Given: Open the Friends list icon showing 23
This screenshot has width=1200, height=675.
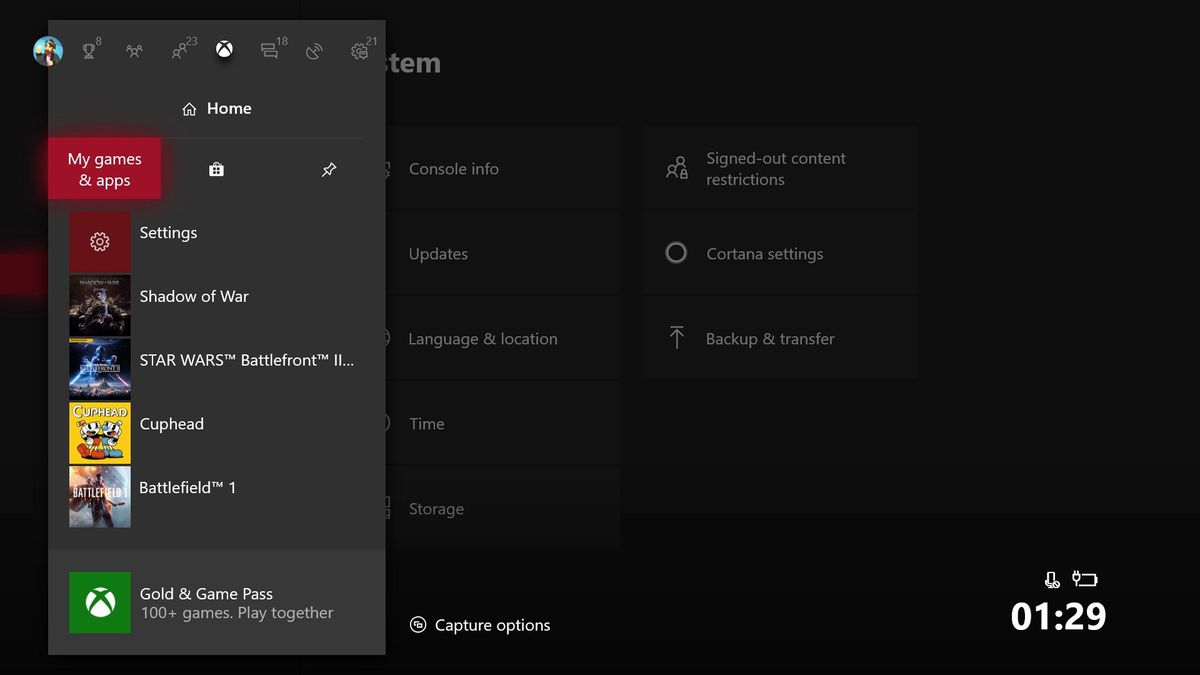Looking at the screenshot, I should [180, 50].
